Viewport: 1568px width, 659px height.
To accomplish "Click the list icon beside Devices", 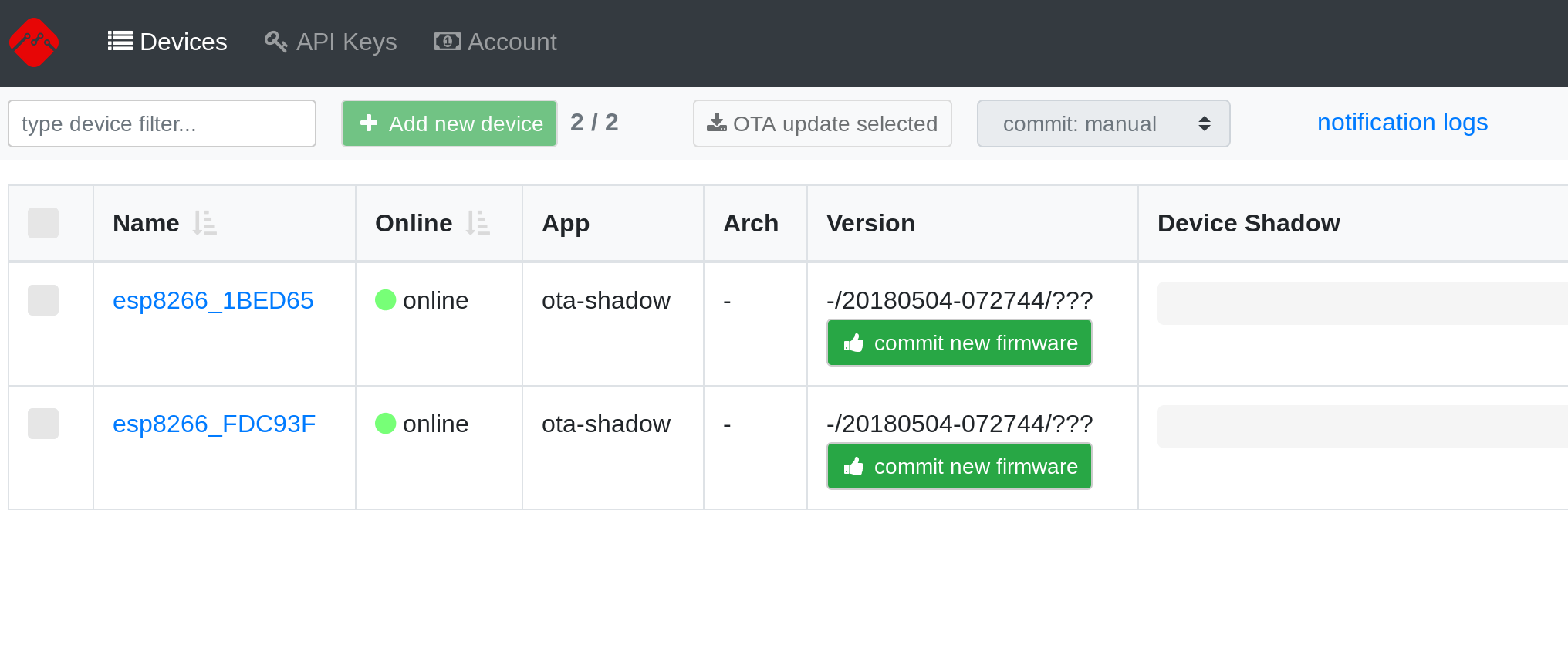I will click(x=120, y=41).
